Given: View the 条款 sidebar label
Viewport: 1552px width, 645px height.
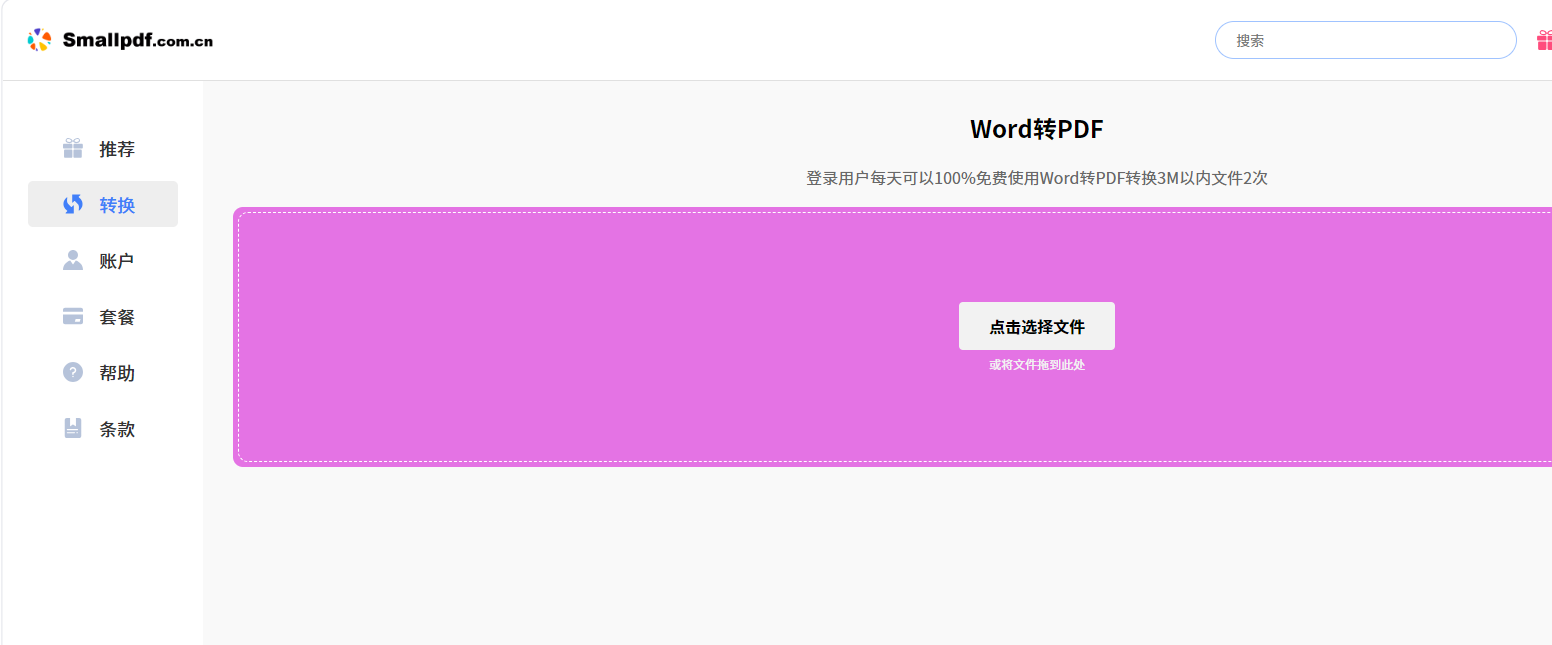Looking at the screenshot, I should point(117,429).
